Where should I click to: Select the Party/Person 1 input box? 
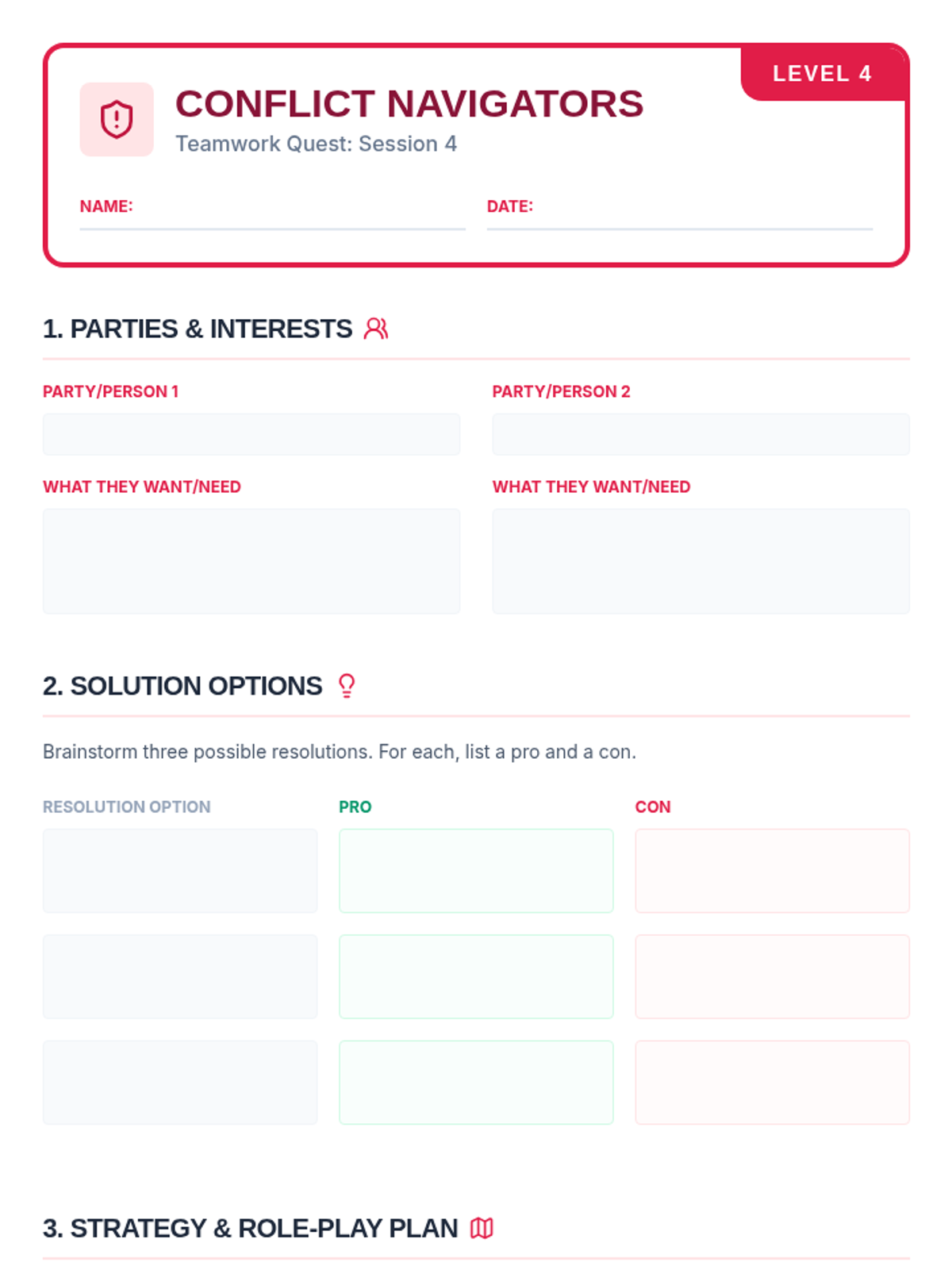coord(251,434)
